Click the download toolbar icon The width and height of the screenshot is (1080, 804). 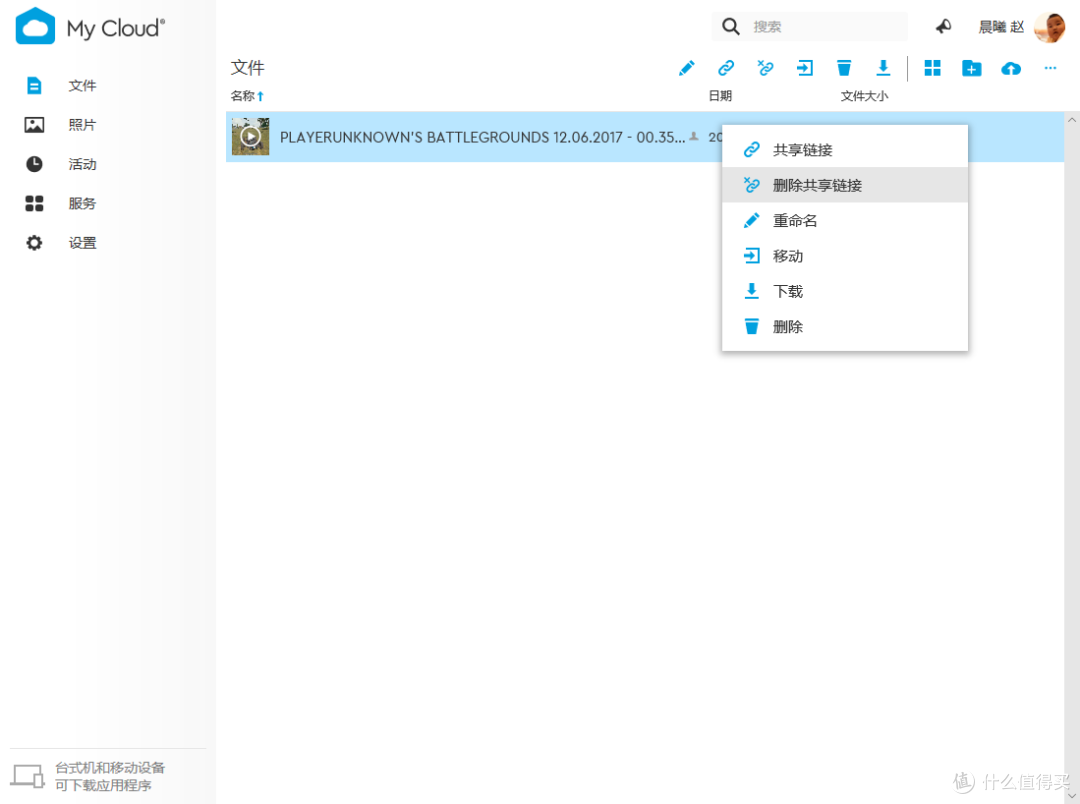pos(883,68)
